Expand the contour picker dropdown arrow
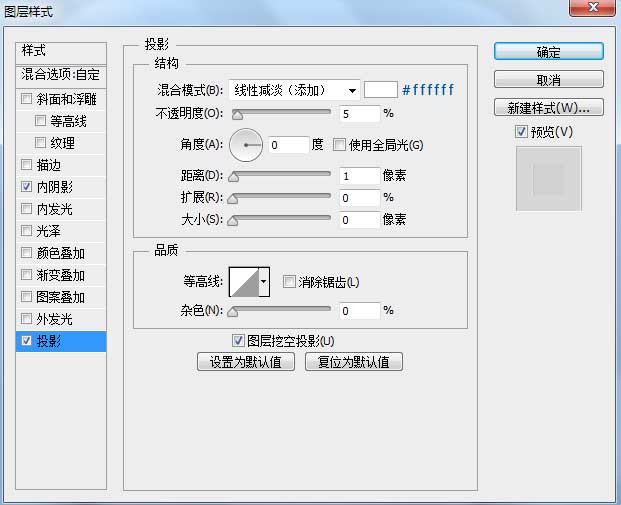The image size is (621, 505). pyautogui.click(x=264, y=283)
